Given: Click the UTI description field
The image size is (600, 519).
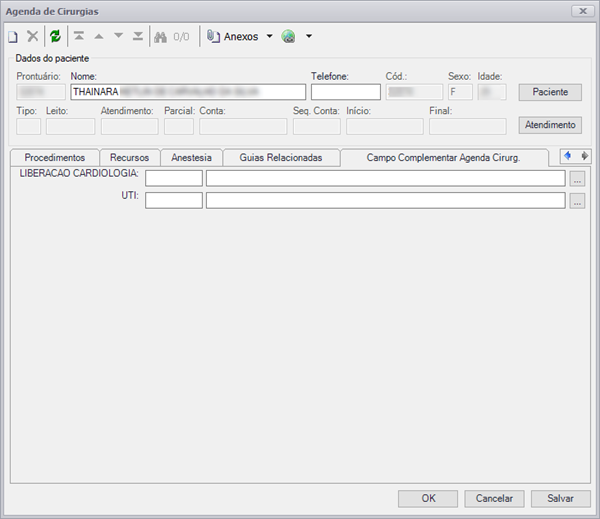Looking at the screenshot, I should point(386,201).
